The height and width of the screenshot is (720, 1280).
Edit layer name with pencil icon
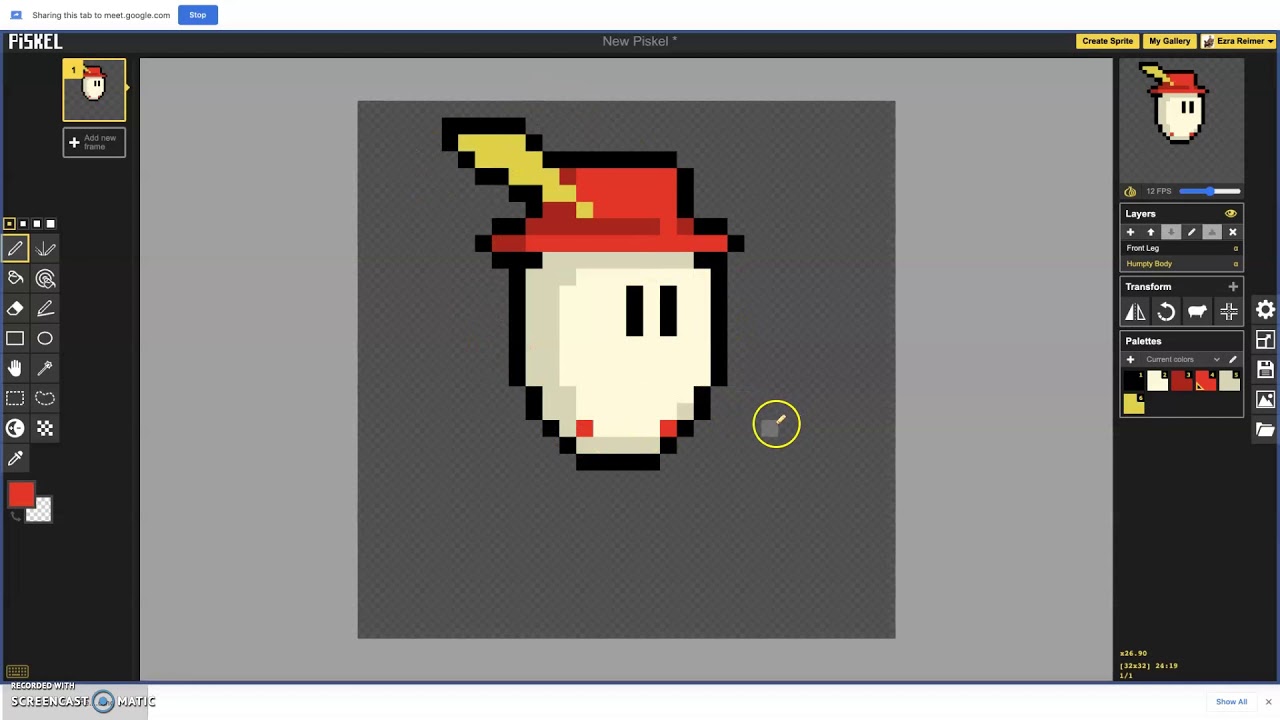(1191, 232)
